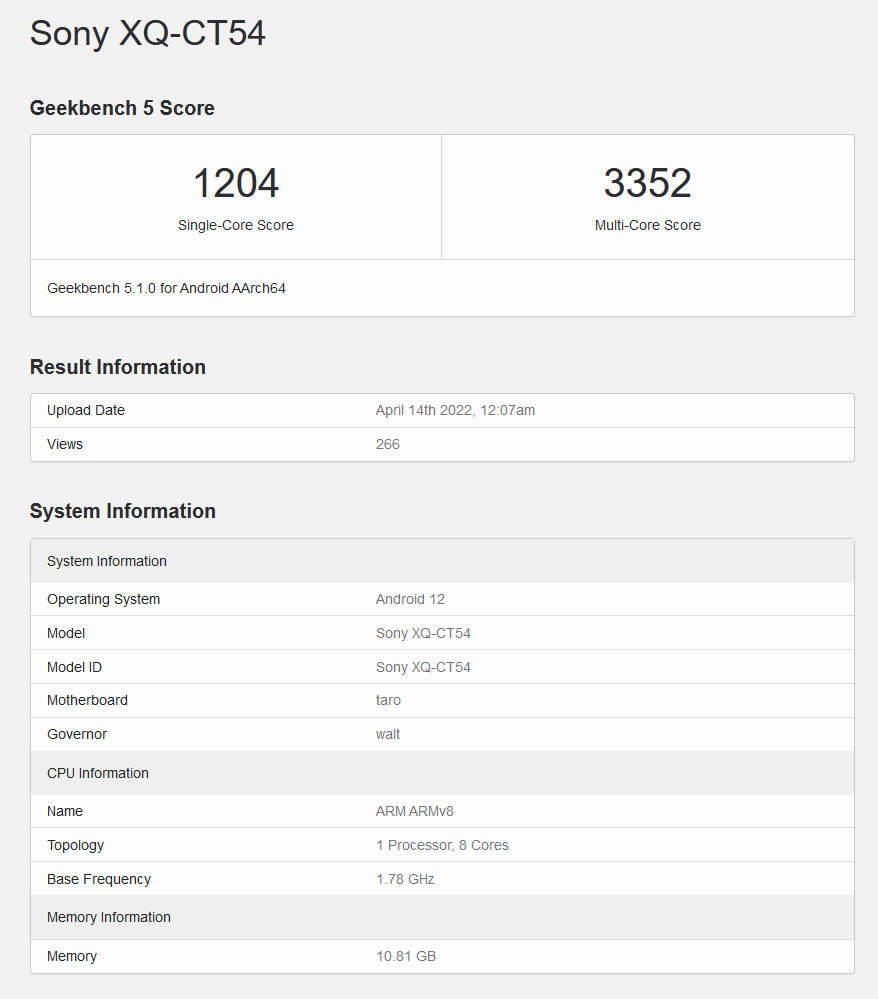
Task: Click the single-core score 1204
Action: pyautogui.click(x=236, y=183)
